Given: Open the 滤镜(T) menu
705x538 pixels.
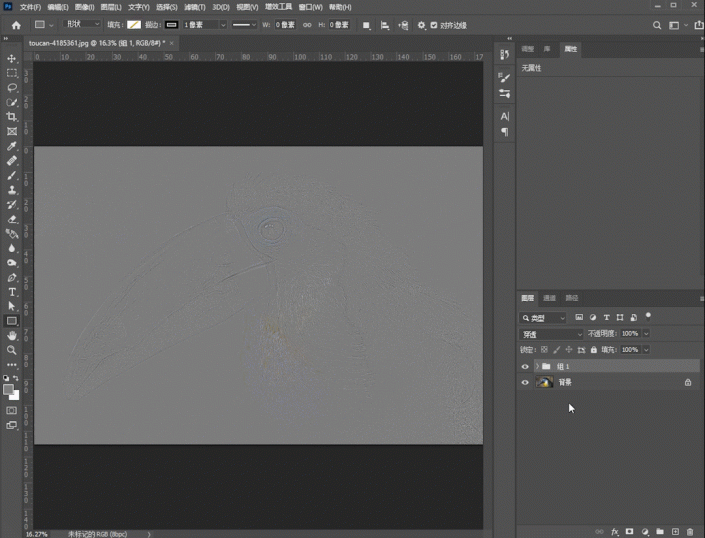Looking at the screenshot, I should tap(194, 7).
